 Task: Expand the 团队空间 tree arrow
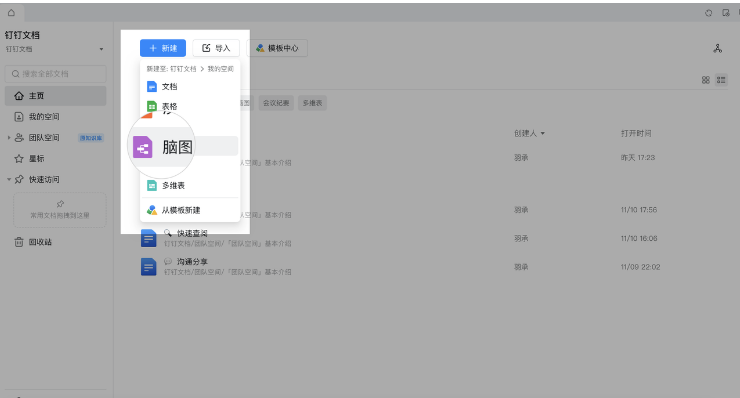tap(8, 138)
